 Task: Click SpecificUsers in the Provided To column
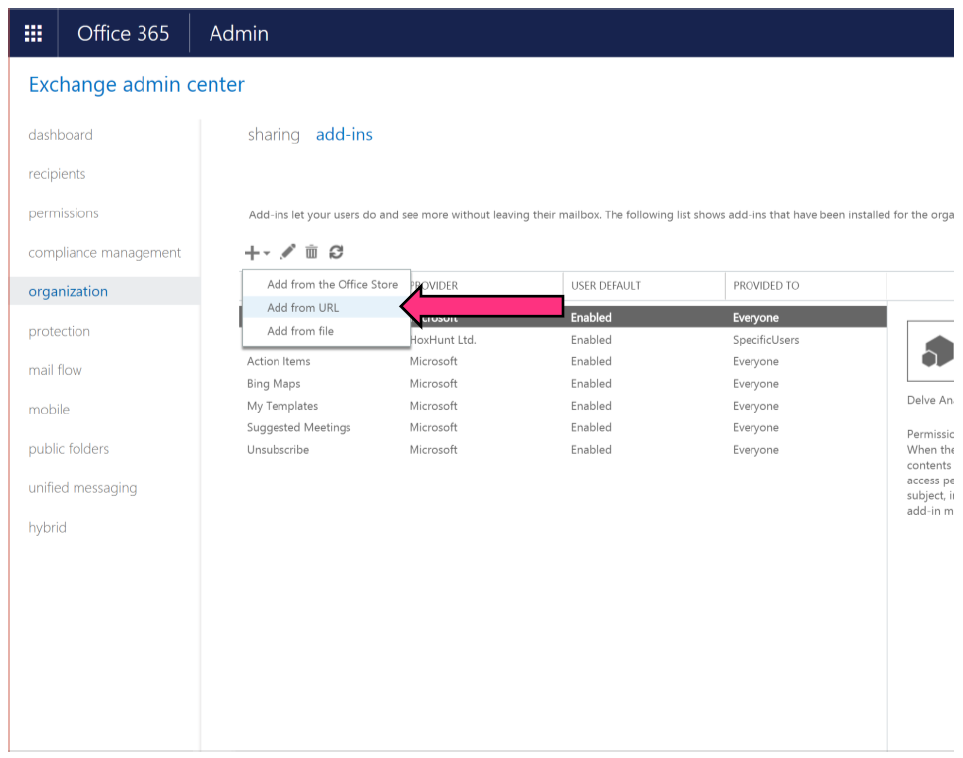click(x=766, y=340)
